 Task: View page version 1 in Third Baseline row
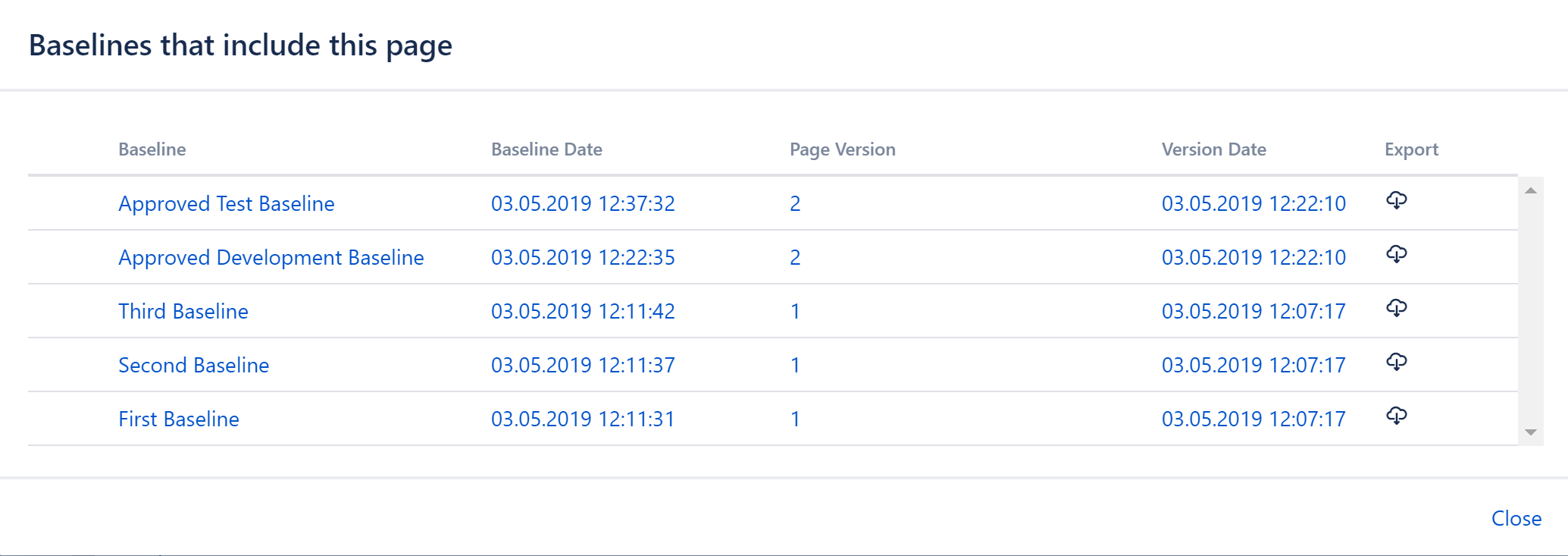point(795,312)
